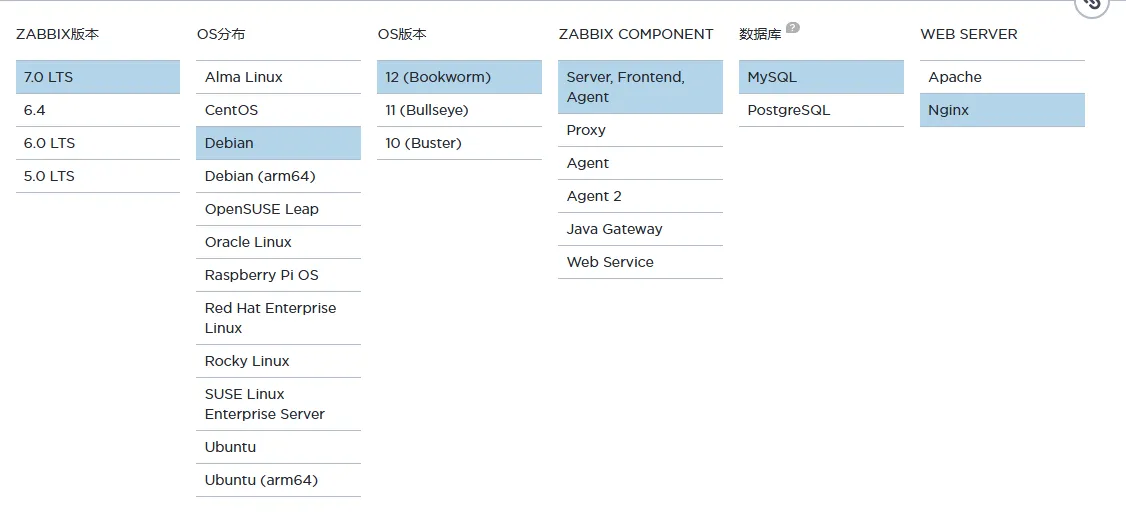Select OS version 11 (Bullseye)
1126x521 pixels.
[459, 110]
